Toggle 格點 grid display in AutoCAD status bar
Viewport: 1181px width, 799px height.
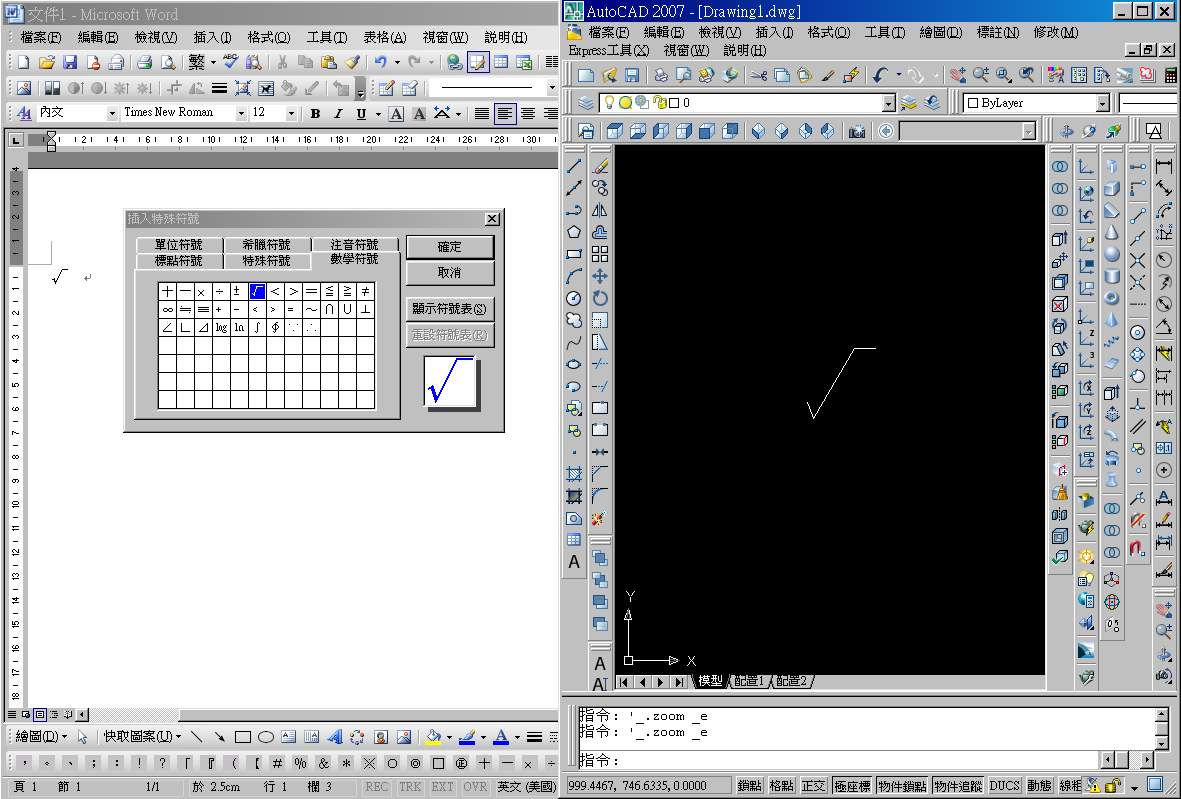[781, 786]
